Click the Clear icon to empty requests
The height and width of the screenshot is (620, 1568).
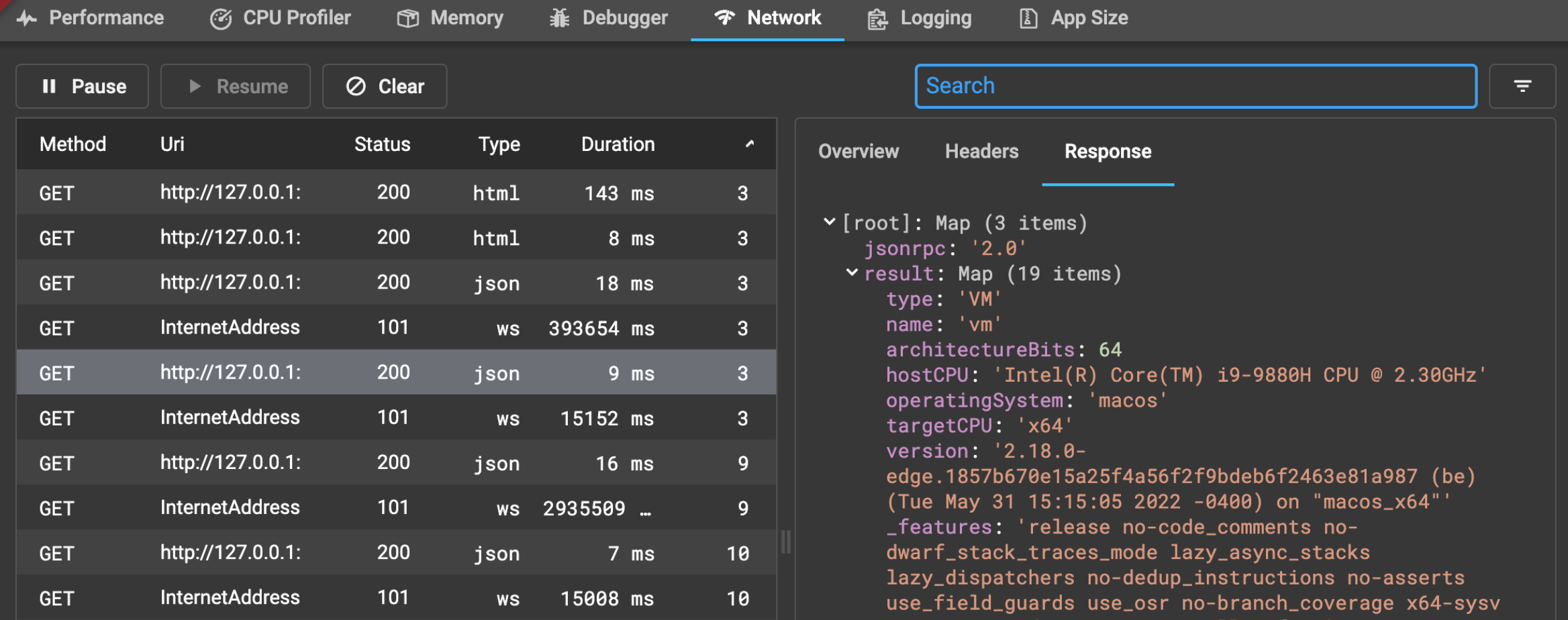coord(356,86)
